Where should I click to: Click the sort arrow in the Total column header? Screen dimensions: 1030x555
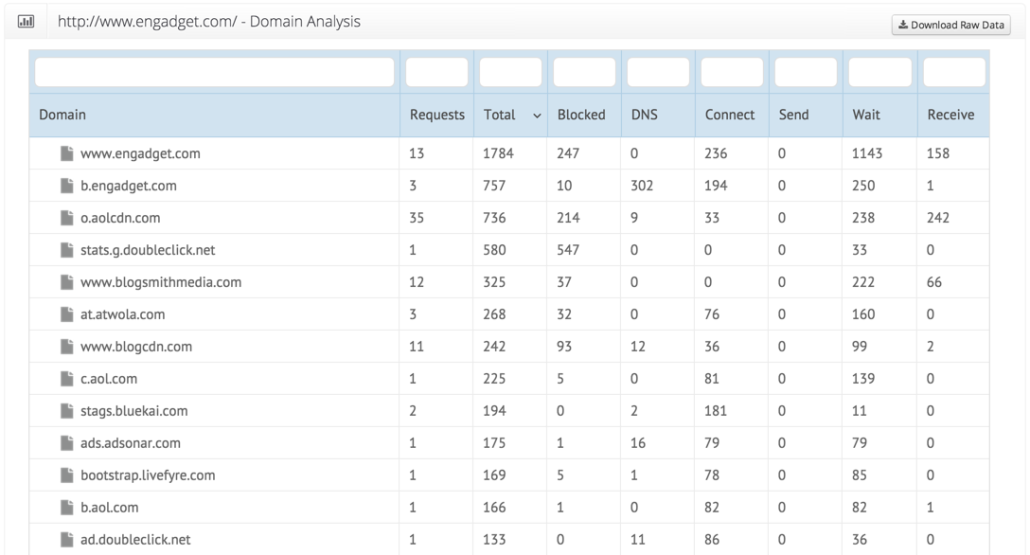coord(537,116)
